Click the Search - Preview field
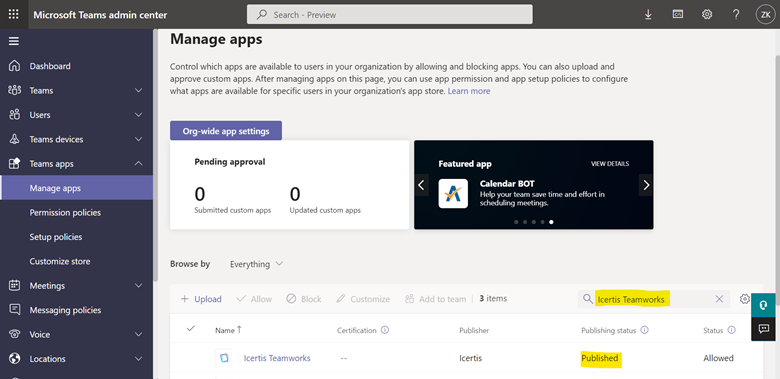780x379 pixels. point(390,14)
